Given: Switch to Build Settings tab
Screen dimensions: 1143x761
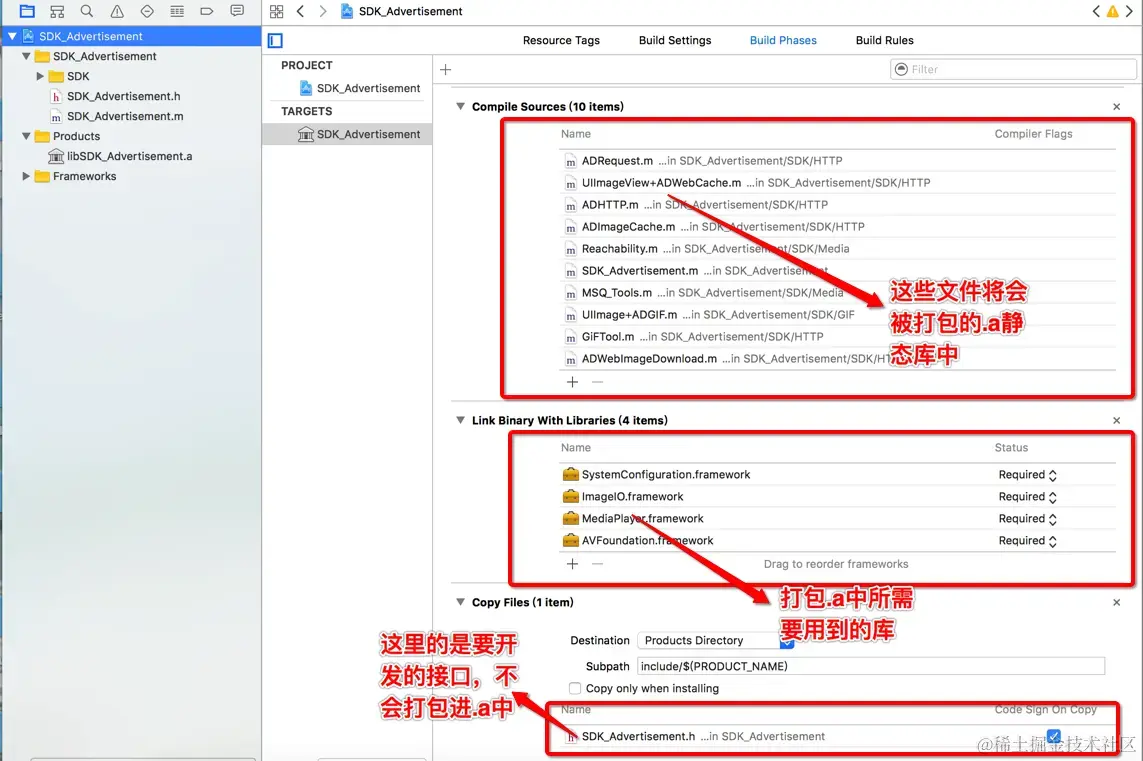Looking at the screenshot, I should point(675,40).
